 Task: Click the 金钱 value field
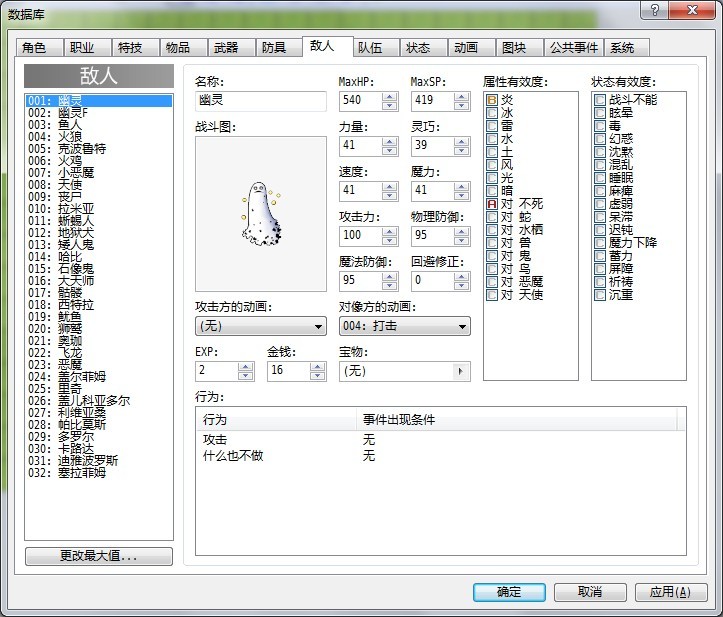click(x=289, y=371)
